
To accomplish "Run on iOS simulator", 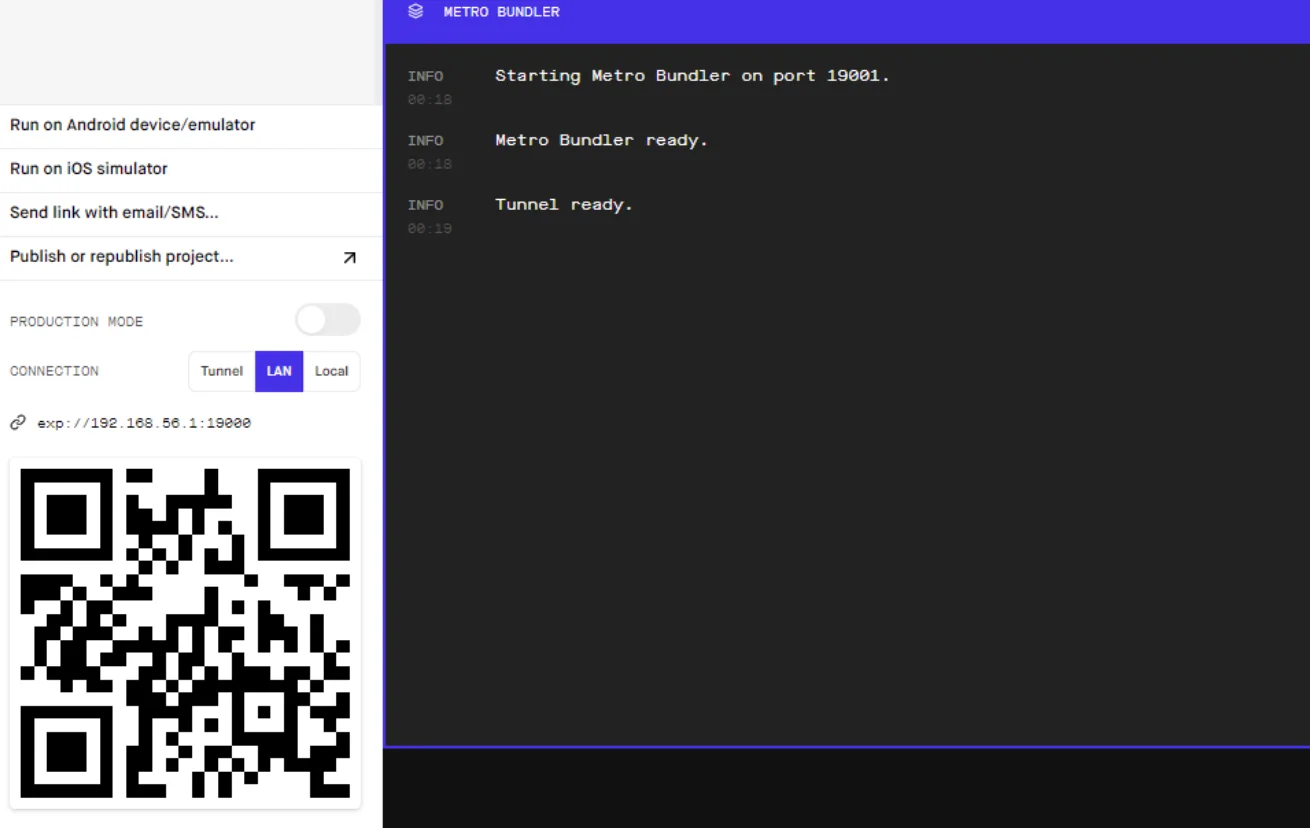I will click(x=191, y=169).
